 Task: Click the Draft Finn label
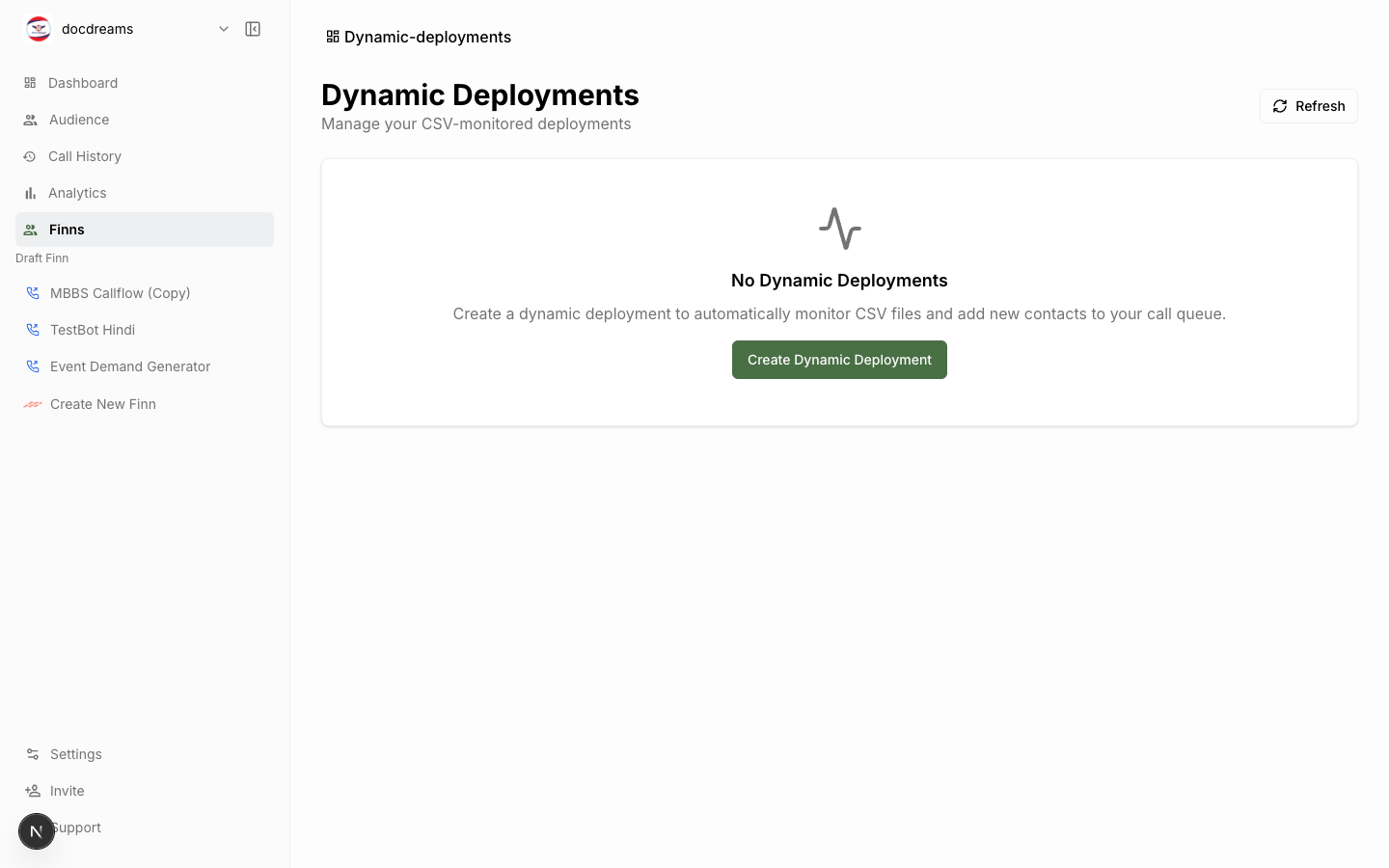click(x=42, y=258)
